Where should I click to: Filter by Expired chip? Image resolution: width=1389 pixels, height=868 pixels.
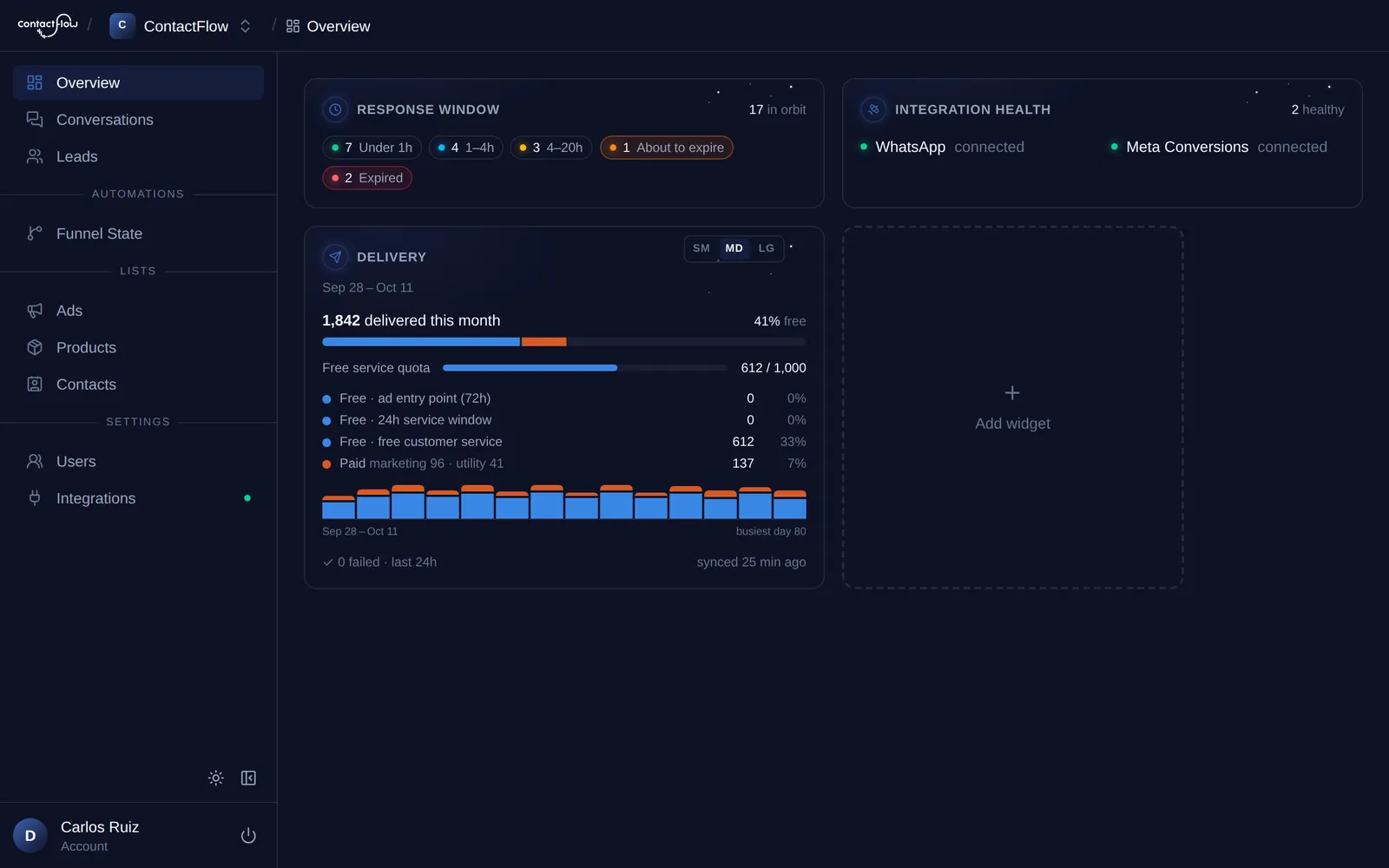coord(367,178)
